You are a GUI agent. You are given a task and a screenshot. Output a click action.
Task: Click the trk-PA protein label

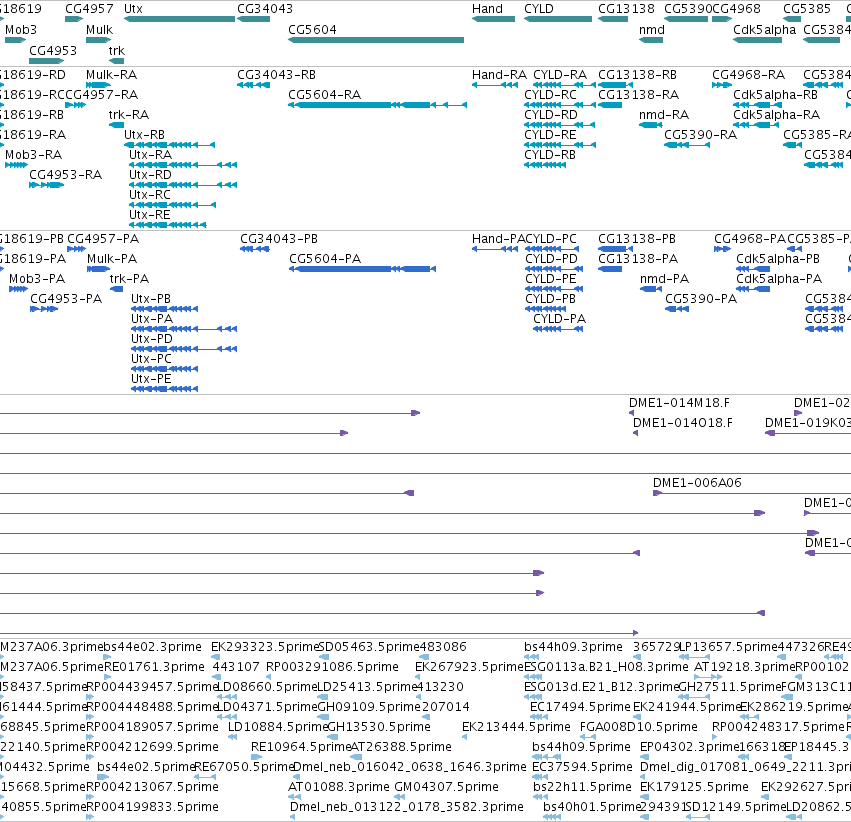click(129, 279)
